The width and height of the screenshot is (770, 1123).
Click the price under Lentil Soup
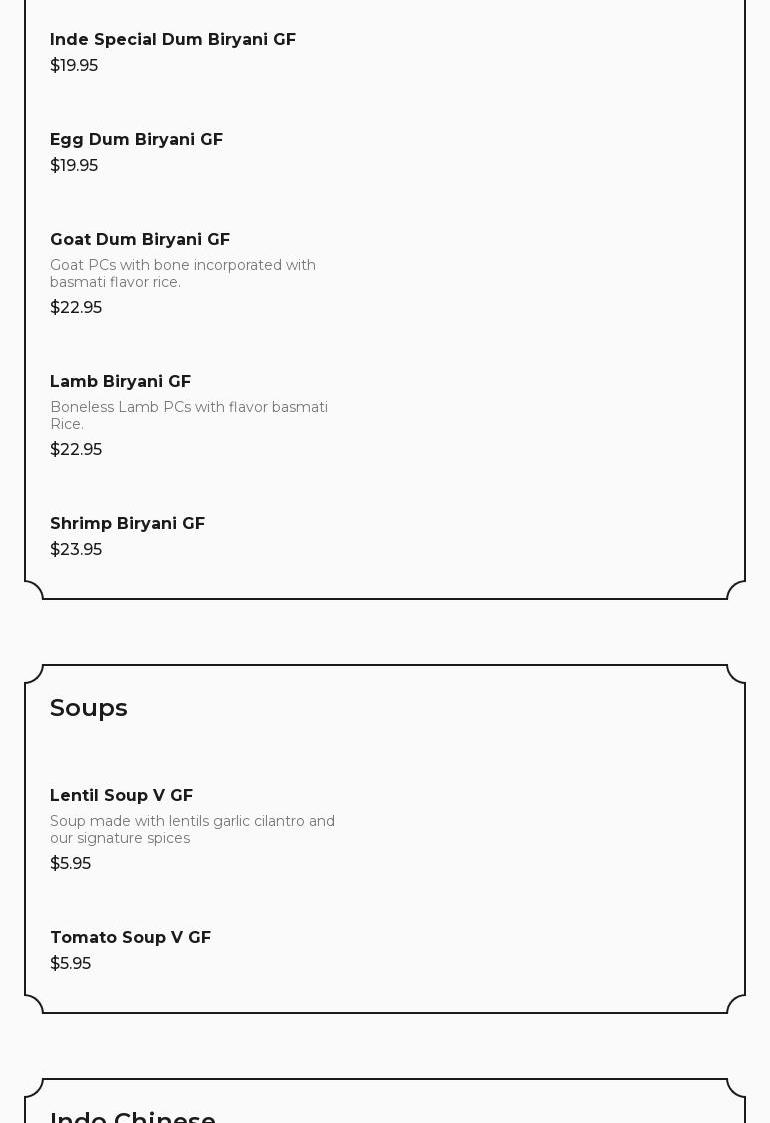click(x=70, y=864)
